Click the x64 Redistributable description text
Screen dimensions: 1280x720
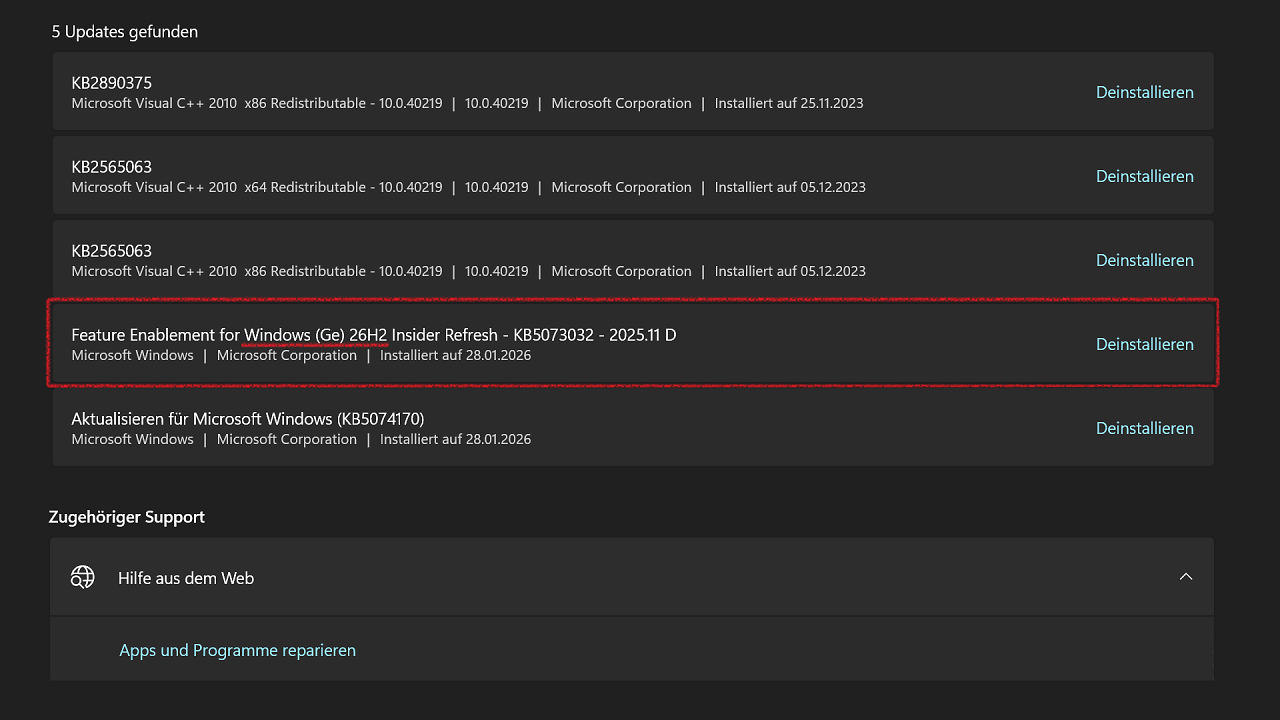pos(257,187)
